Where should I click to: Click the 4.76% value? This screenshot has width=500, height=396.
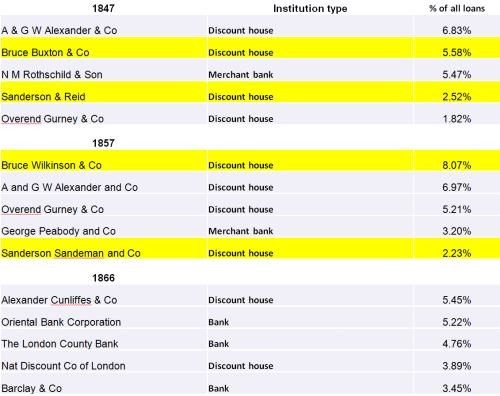457,344
